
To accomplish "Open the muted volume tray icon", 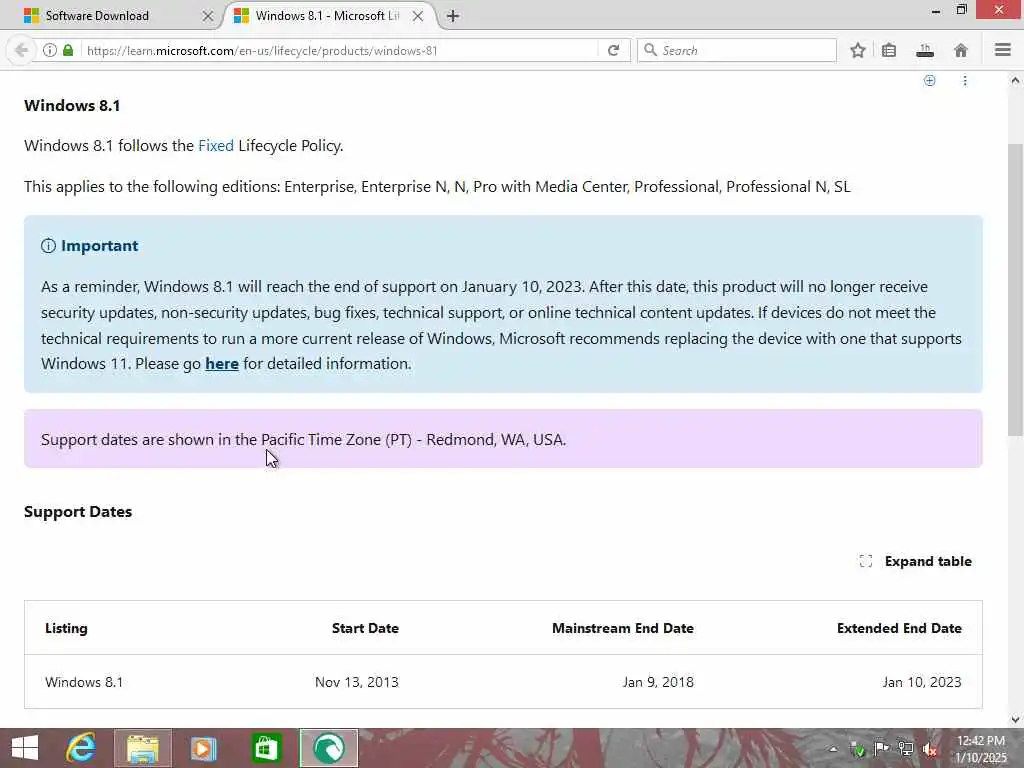I will (929, 749).
